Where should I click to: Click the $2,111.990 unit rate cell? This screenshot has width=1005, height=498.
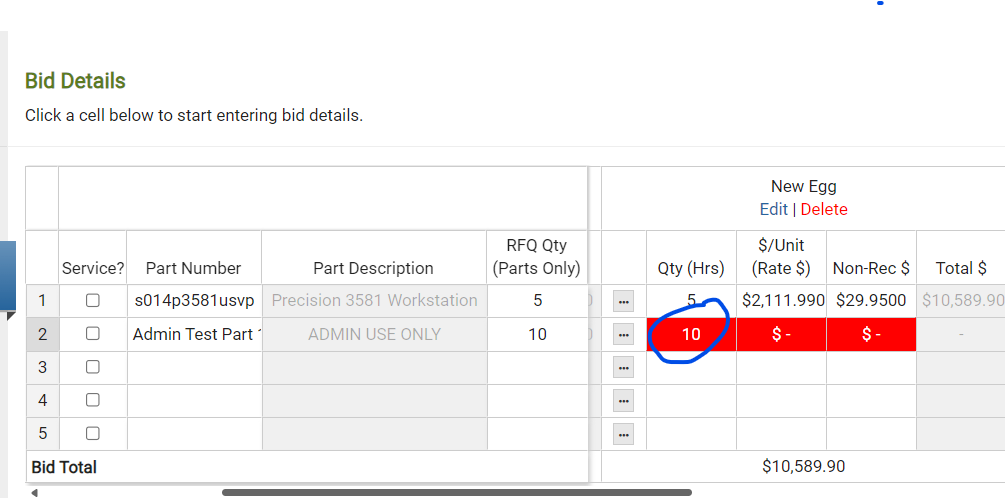782,300
